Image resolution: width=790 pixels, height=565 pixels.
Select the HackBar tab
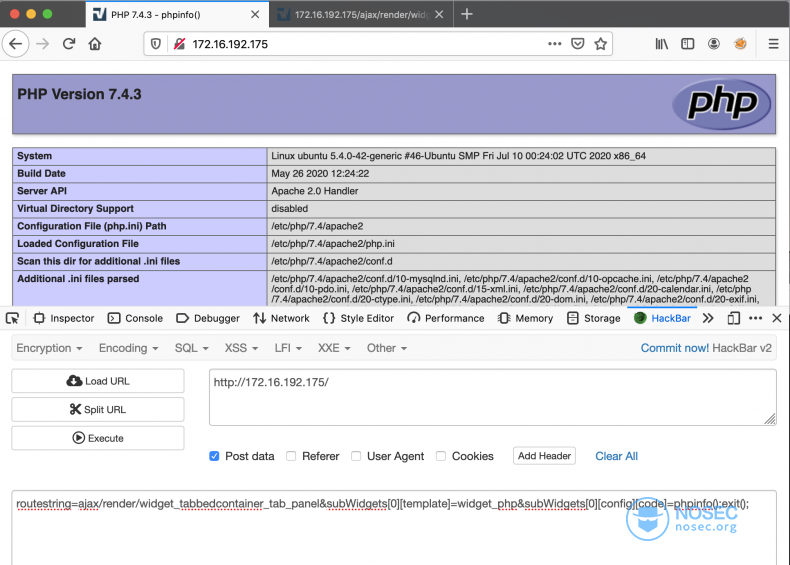[662, 318]
